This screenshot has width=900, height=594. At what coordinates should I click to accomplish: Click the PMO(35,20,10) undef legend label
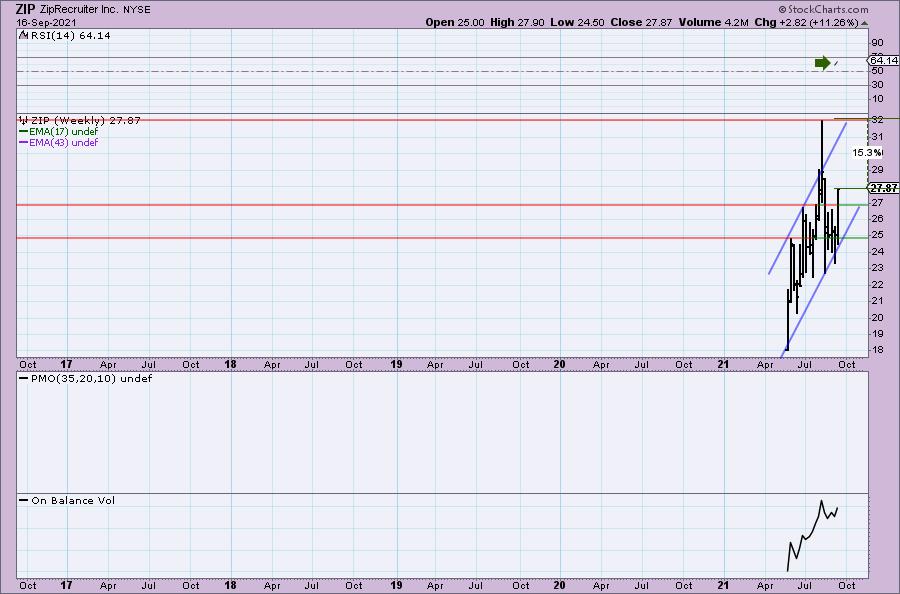pyautogui.click(x=91, y=379)
